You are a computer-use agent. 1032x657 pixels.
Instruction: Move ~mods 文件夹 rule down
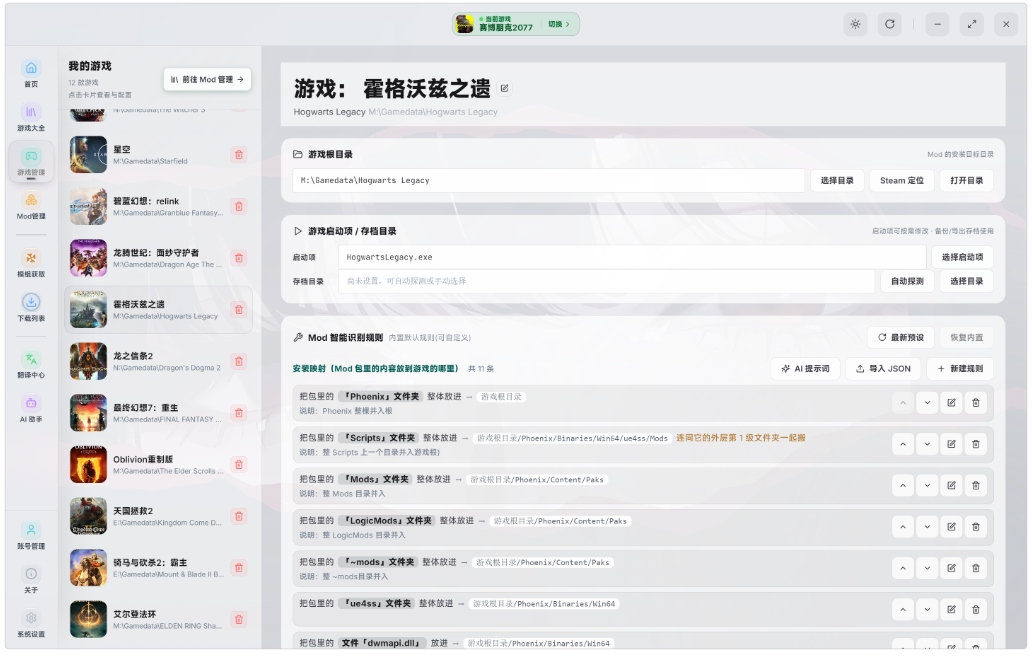pos(927,568)
